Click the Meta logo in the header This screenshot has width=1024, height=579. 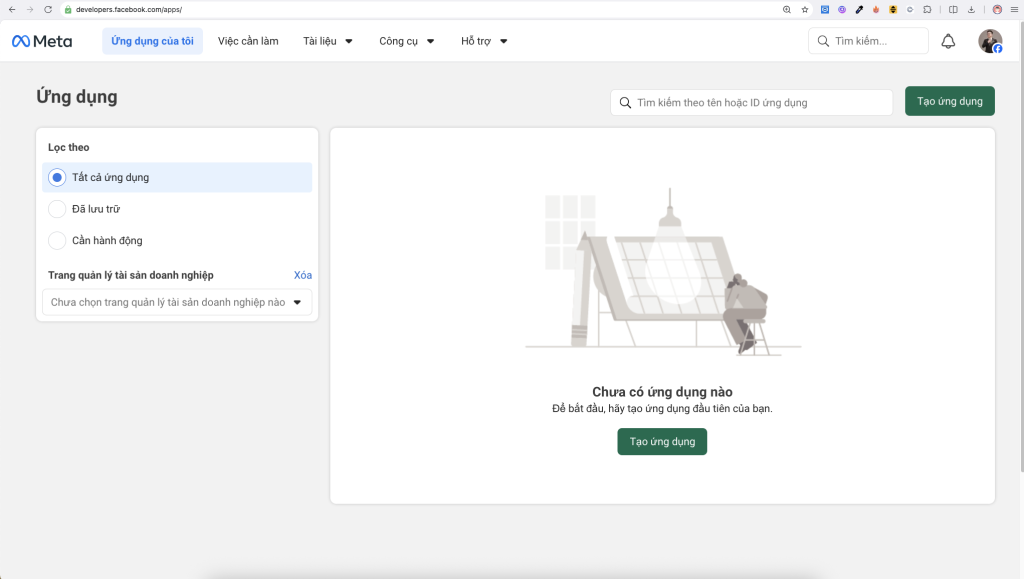[x=41, y=41]
